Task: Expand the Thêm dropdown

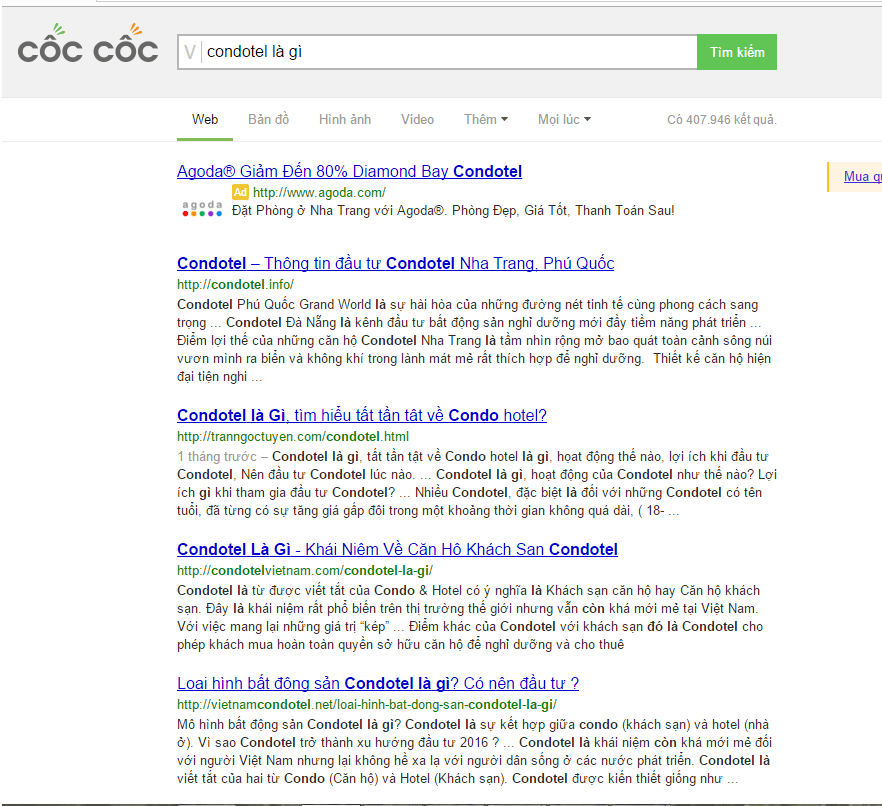Action: (x=485, y=119)
